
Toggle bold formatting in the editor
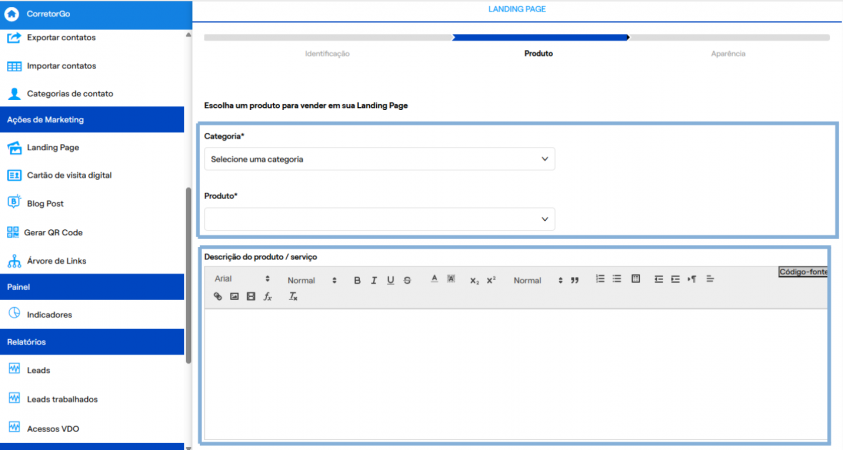[357, 280]
